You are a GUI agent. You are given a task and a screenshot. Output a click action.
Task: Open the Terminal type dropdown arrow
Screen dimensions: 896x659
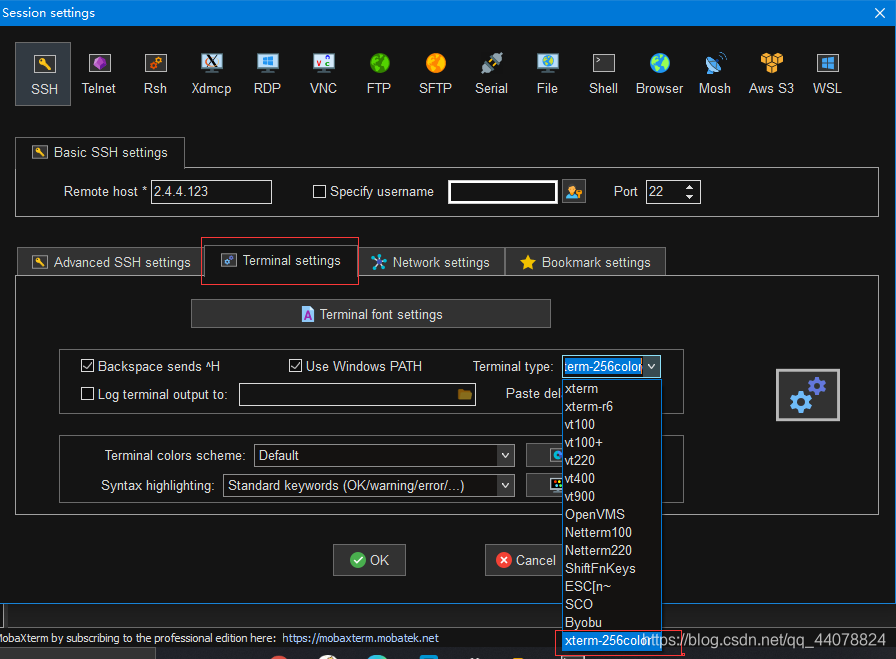click(x=651, y=366)
